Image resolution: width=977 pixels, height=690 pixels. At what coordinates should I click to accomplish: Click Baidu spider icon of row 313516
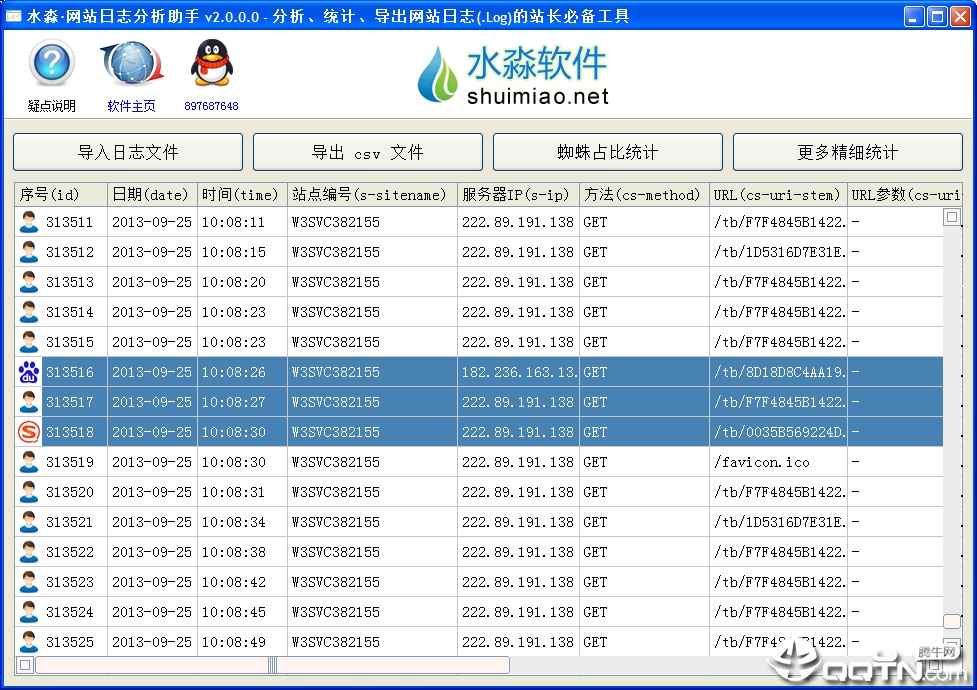pyautogui.click(x=29, y=372)
